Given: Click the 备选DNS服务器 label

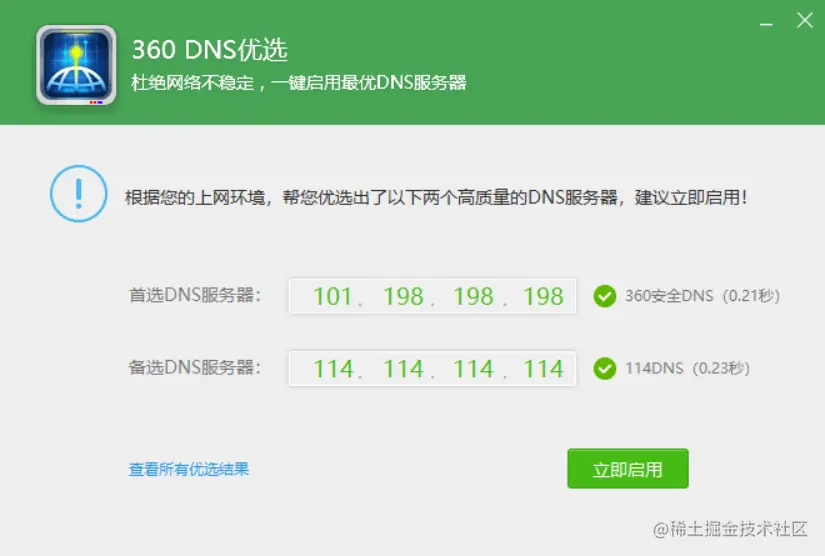Looking at the screenshot, I should [x=195, y=367].
